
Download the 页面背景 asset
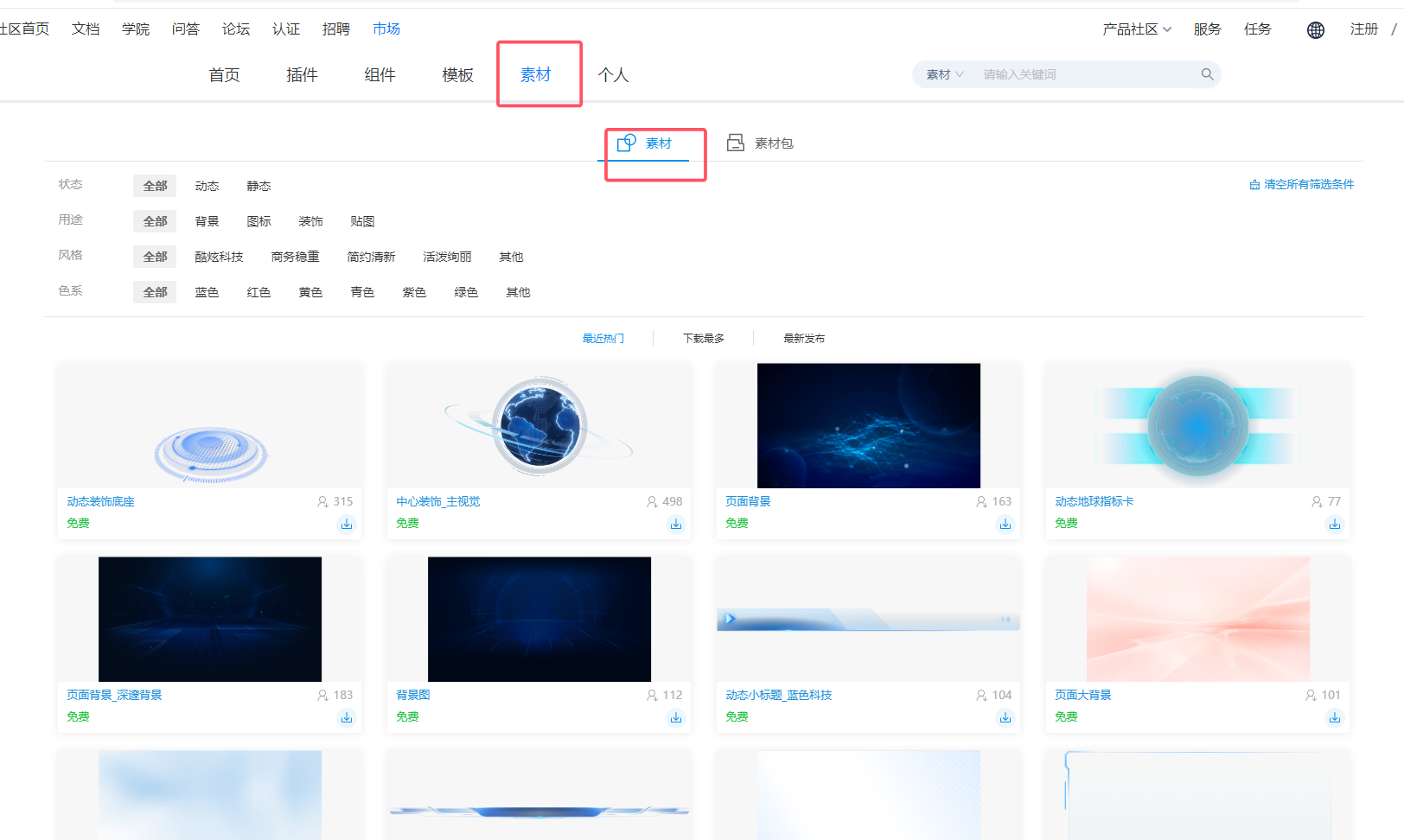coord(1005,524)
